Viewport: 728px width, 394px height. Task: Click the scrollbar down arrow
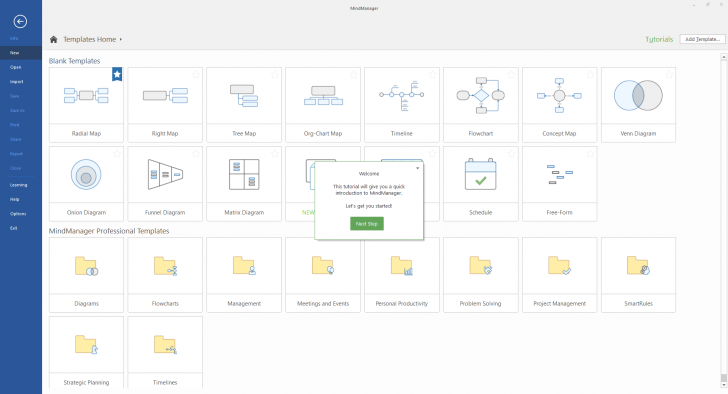click(x=723, y=385)
